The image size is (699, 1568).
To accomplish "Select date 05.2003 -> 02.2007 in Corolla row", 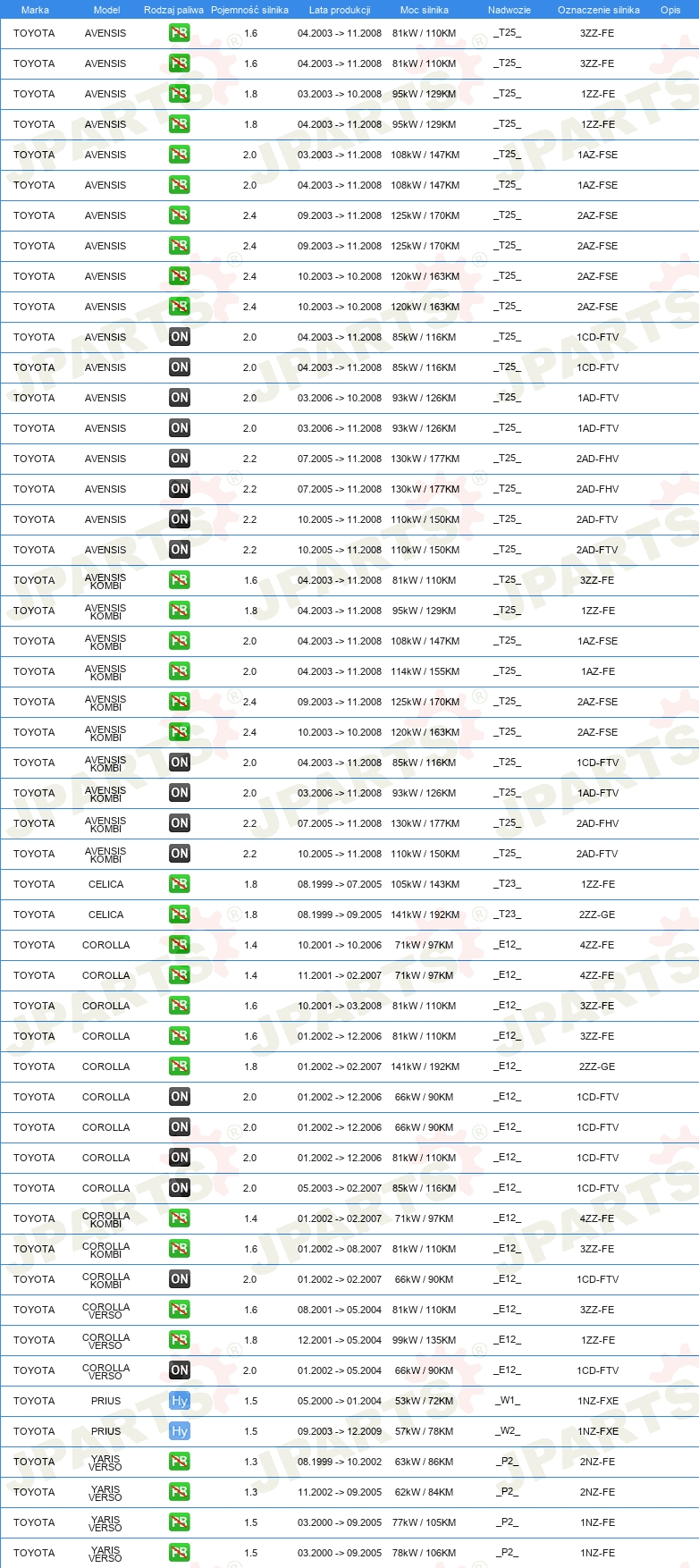I will click(340, 1188).
